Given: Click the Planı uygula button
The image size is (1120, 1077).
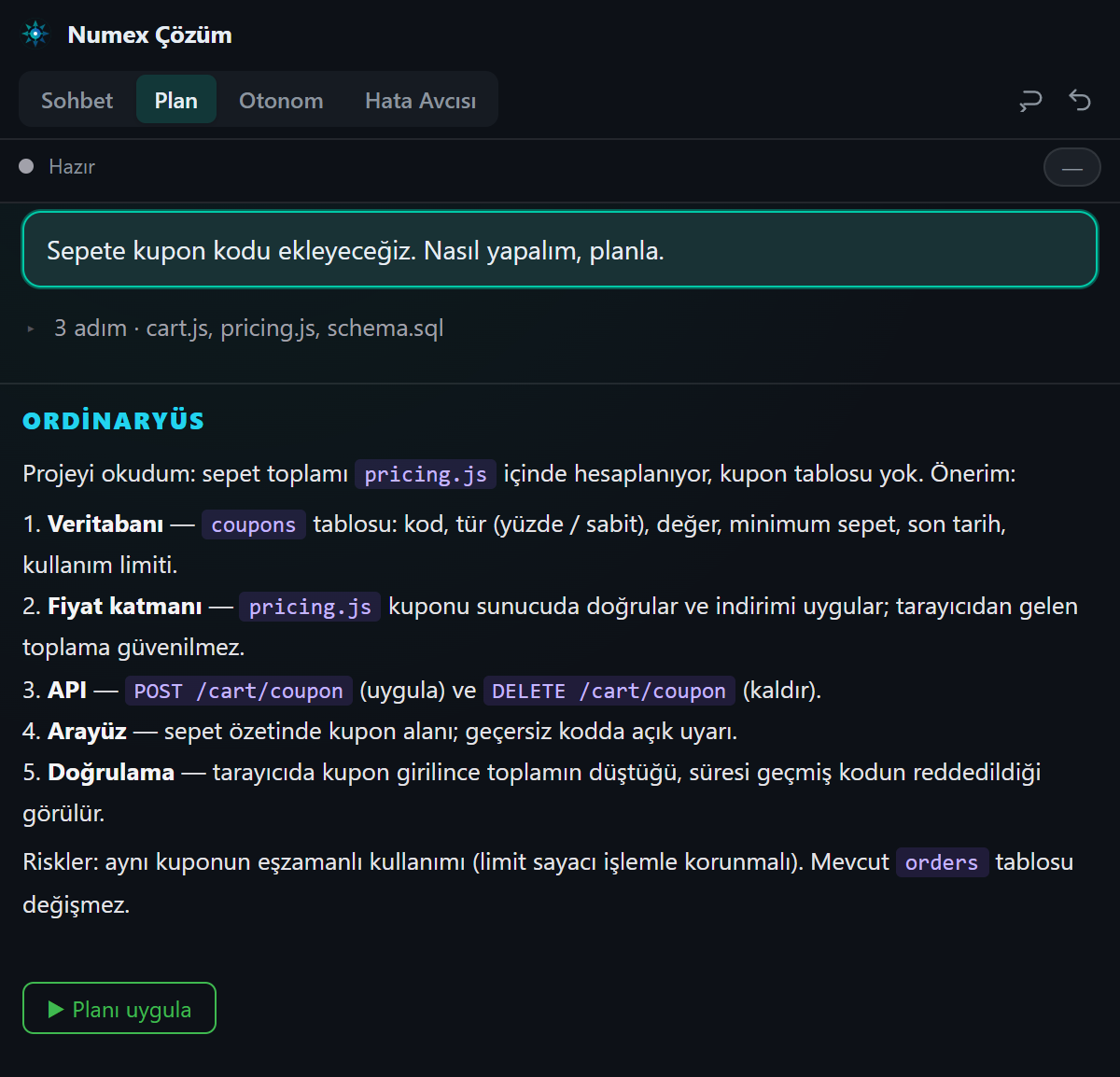Looking at the screenshot, I should coord(119,1008).
